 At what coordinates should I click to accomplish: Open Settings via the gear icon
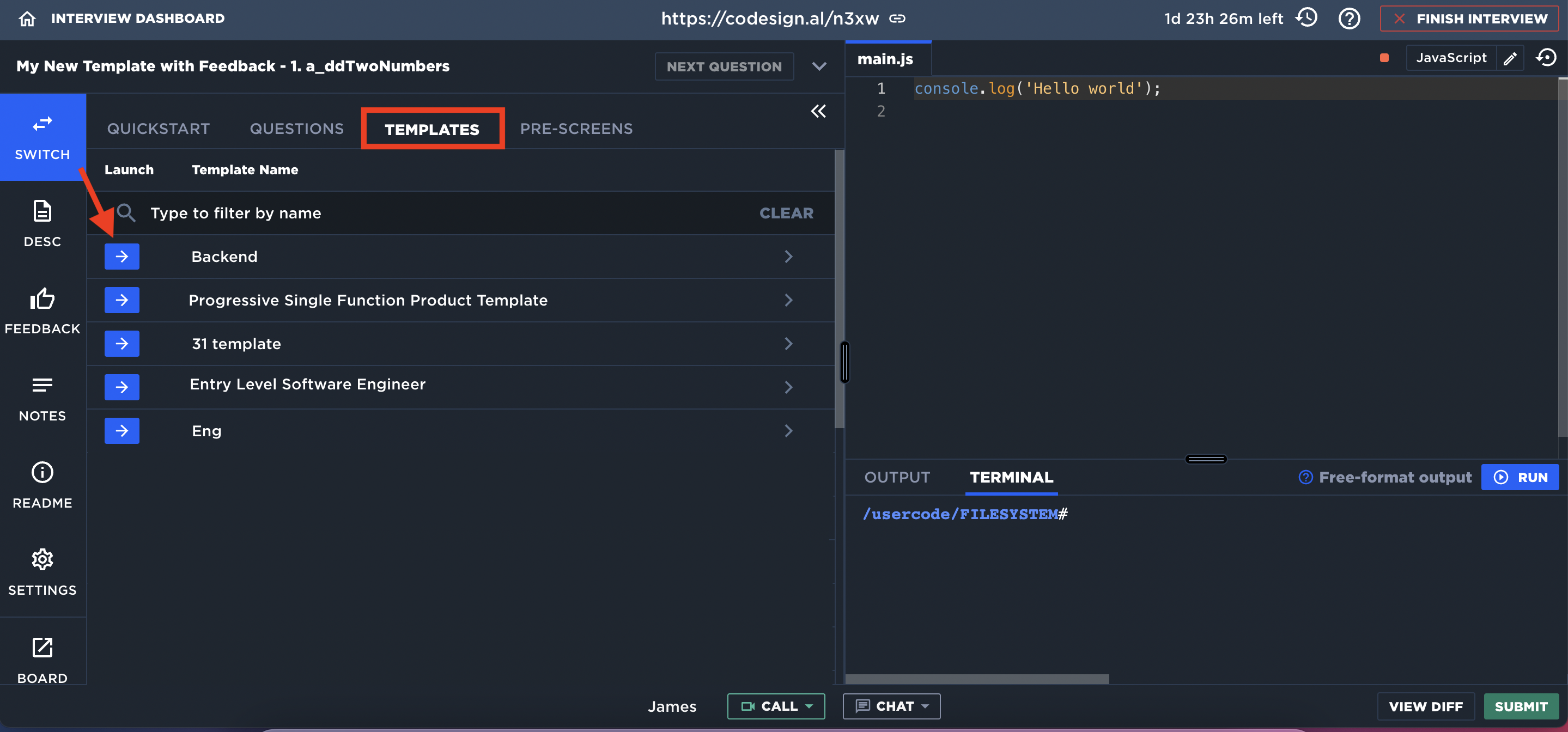(x=42, y=571)
